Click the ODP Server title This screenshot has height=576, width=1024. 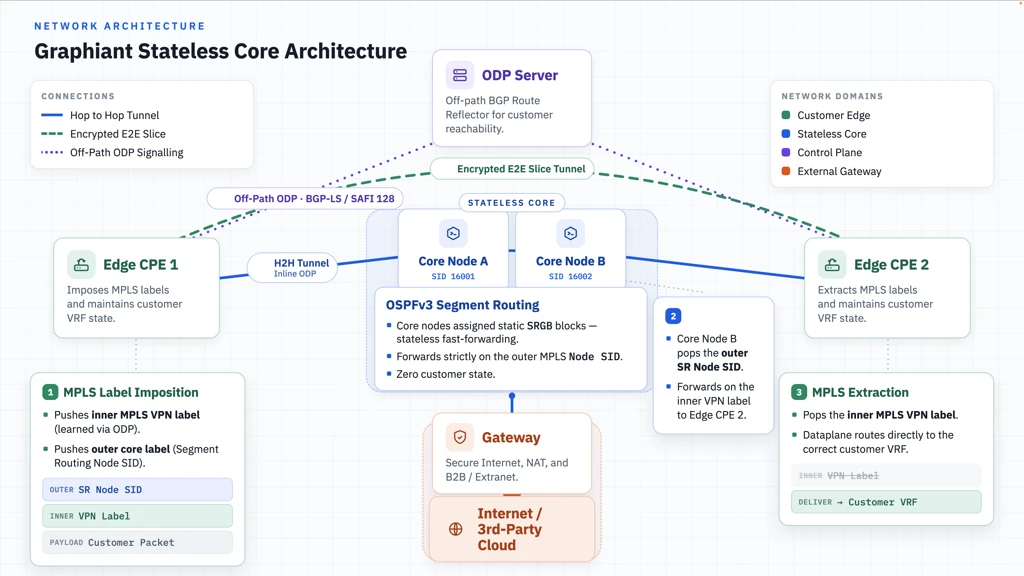tap(520, 75)
